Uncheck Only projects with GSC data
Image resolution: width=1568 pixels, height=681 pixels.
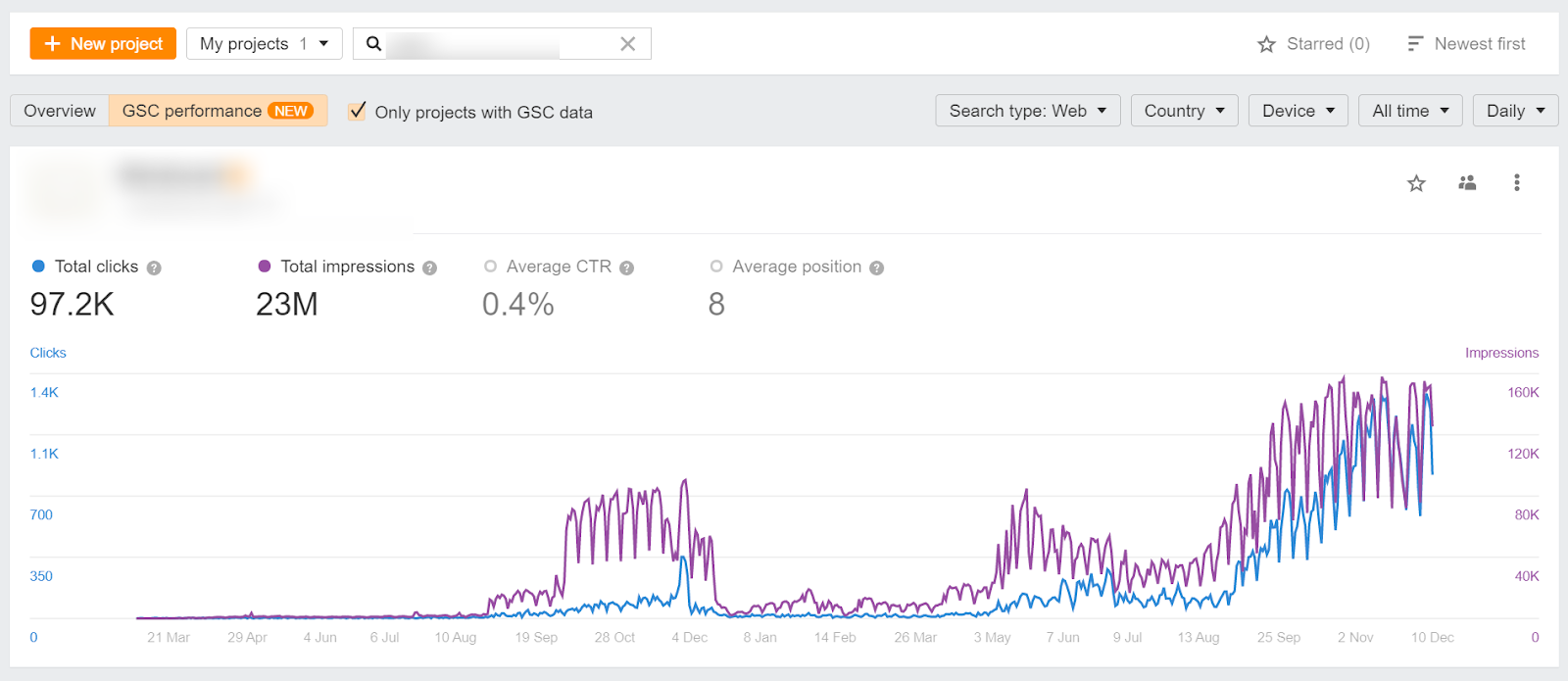358,111
